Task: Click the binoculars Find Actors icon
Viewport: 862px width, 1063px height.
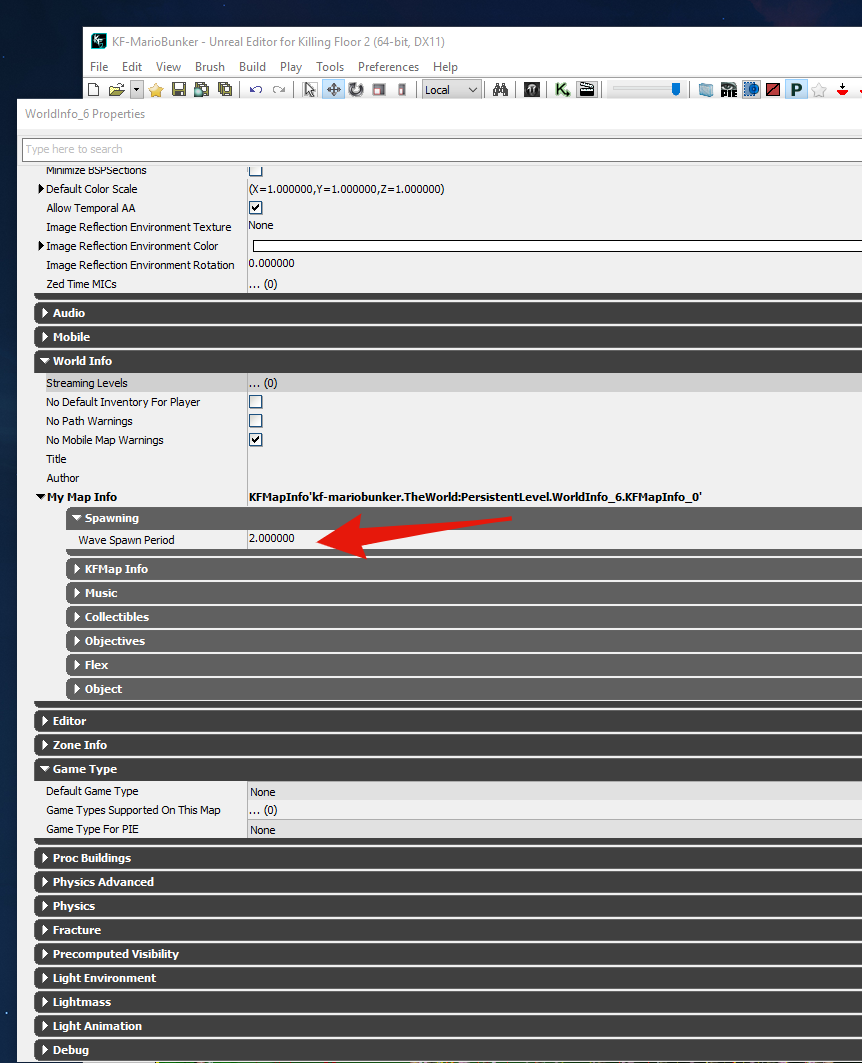Action: pyautogui.click(x=501, y=89)
